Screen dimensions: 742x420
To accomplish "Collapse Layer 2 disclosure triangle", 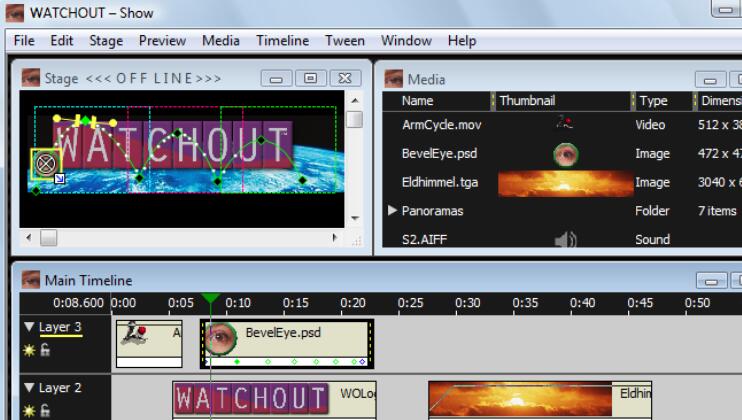I will (x=29, y=387).
